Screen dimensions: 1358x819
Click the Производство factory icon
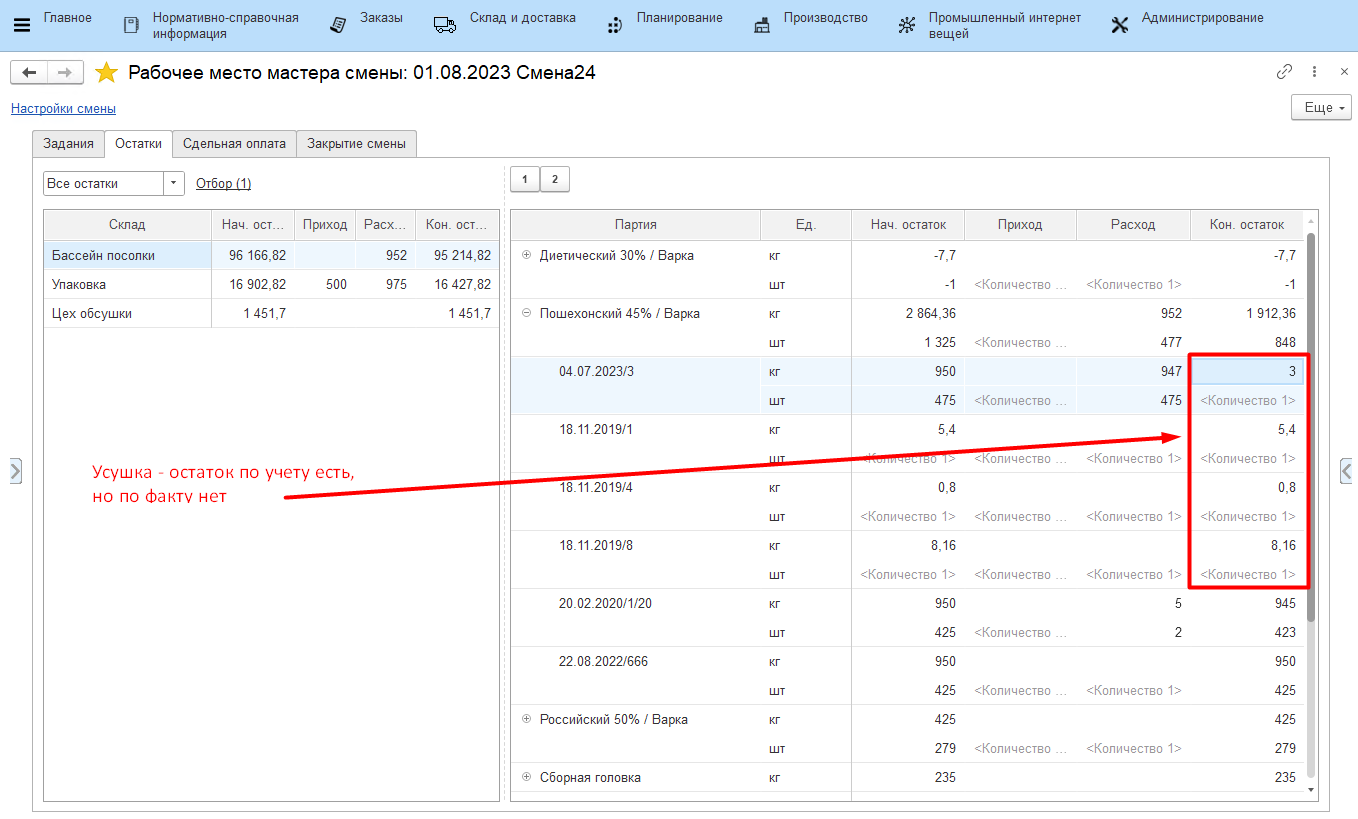(x=762, y=25)
